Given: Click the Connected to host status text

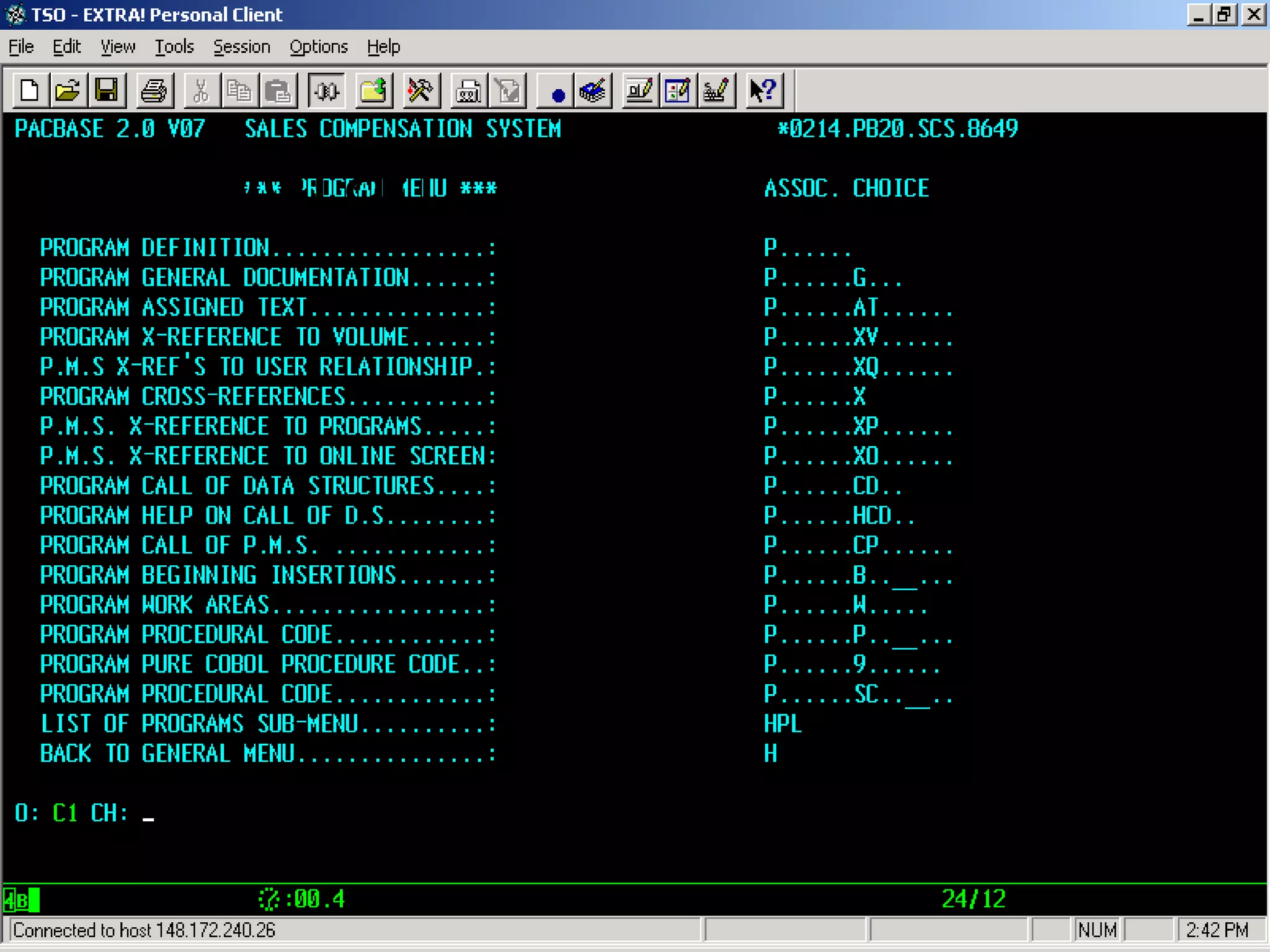Looking at the screenshot, I should click(144, 931).
